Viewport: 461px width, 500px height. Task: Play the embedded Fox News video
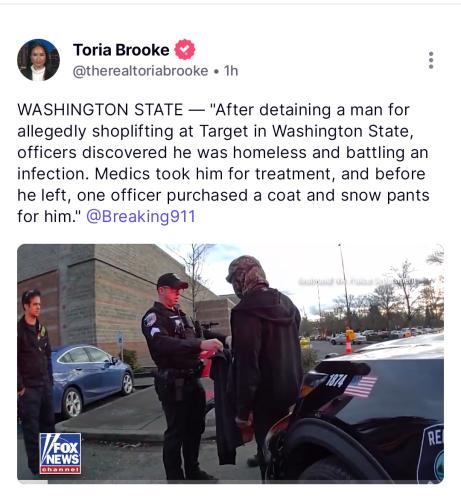(230, 364)
